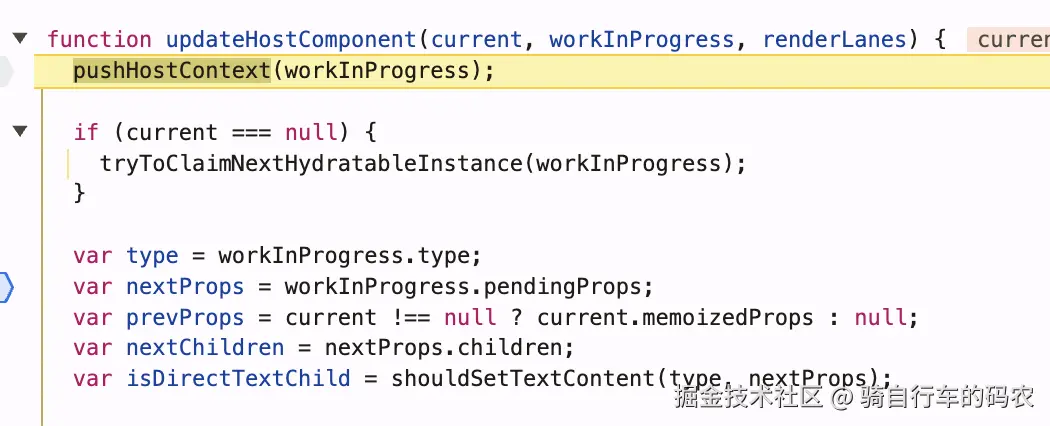Click the closing brace of if block

80,193
